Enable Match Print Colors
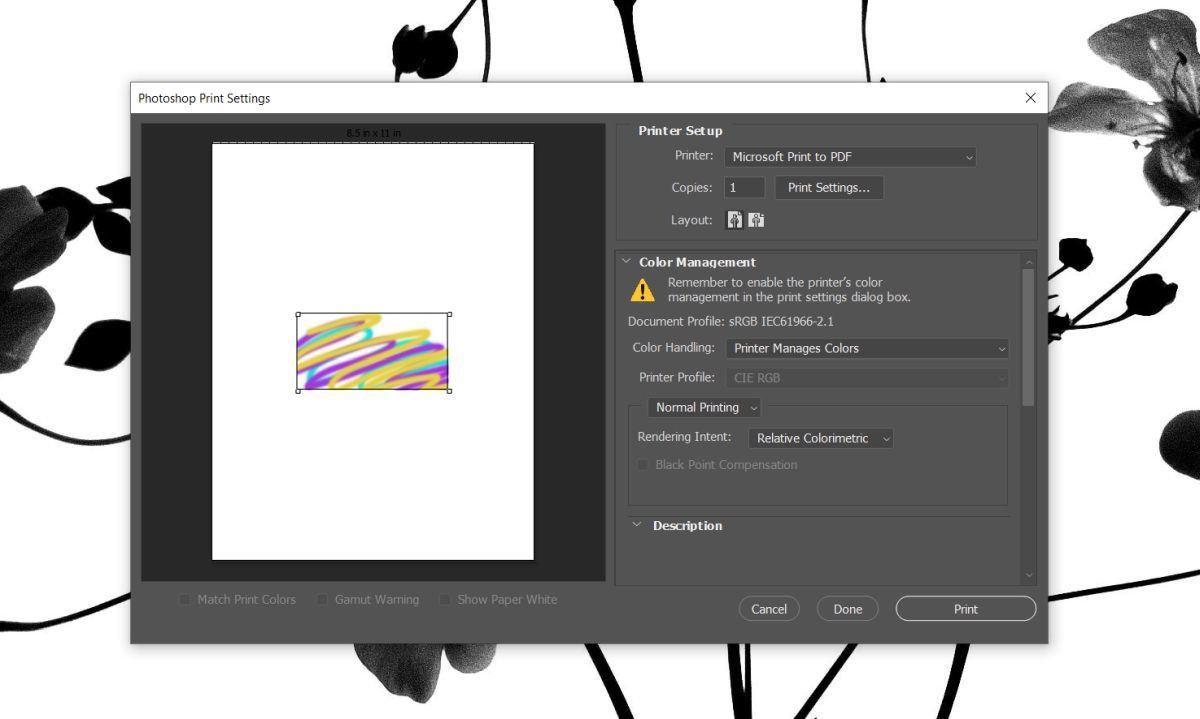The width and height of the screenshot is (1200, 719). (x=184, y=599)
